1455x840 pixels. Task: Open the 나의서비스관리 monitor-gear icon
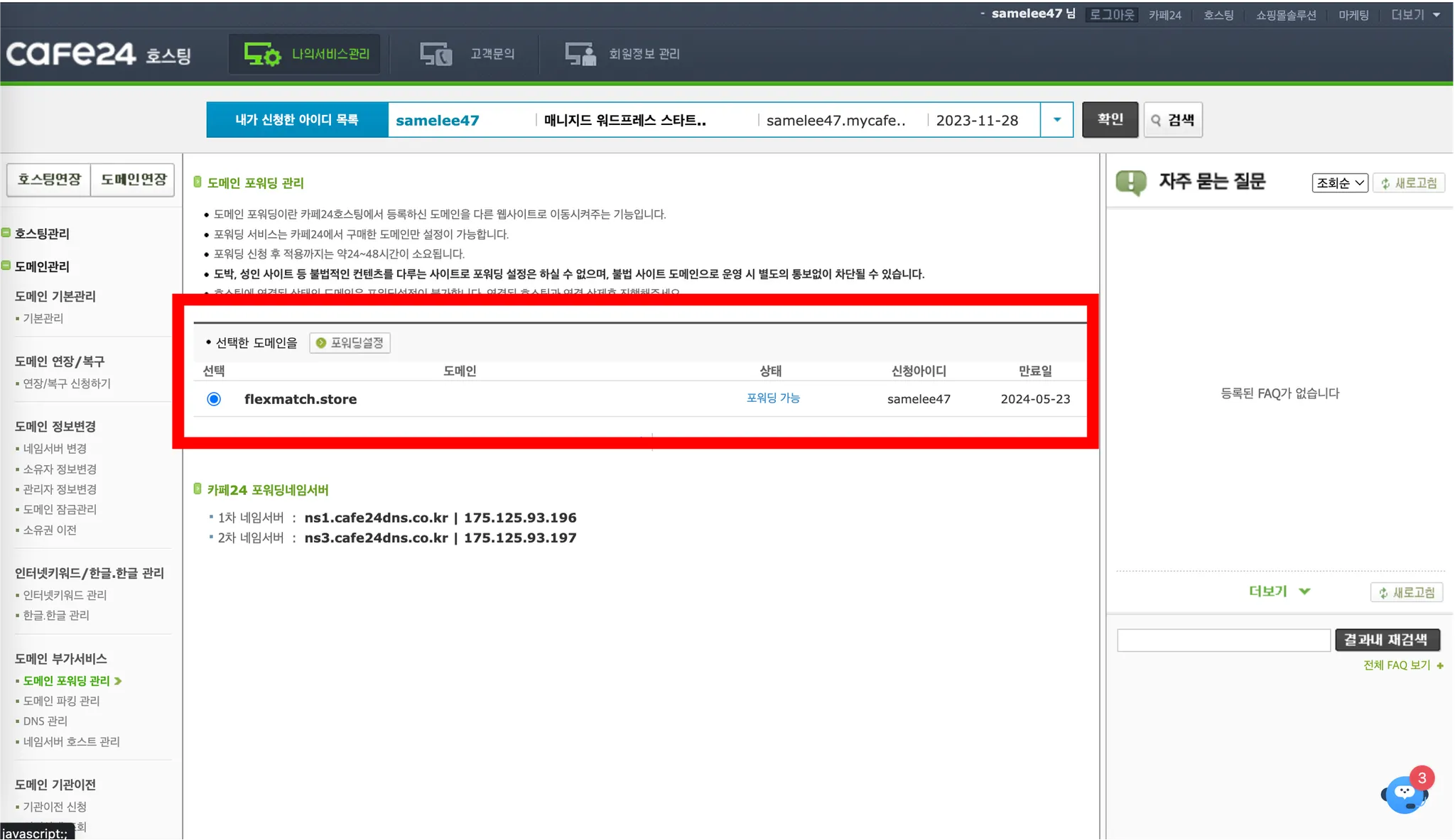[262, 54]
